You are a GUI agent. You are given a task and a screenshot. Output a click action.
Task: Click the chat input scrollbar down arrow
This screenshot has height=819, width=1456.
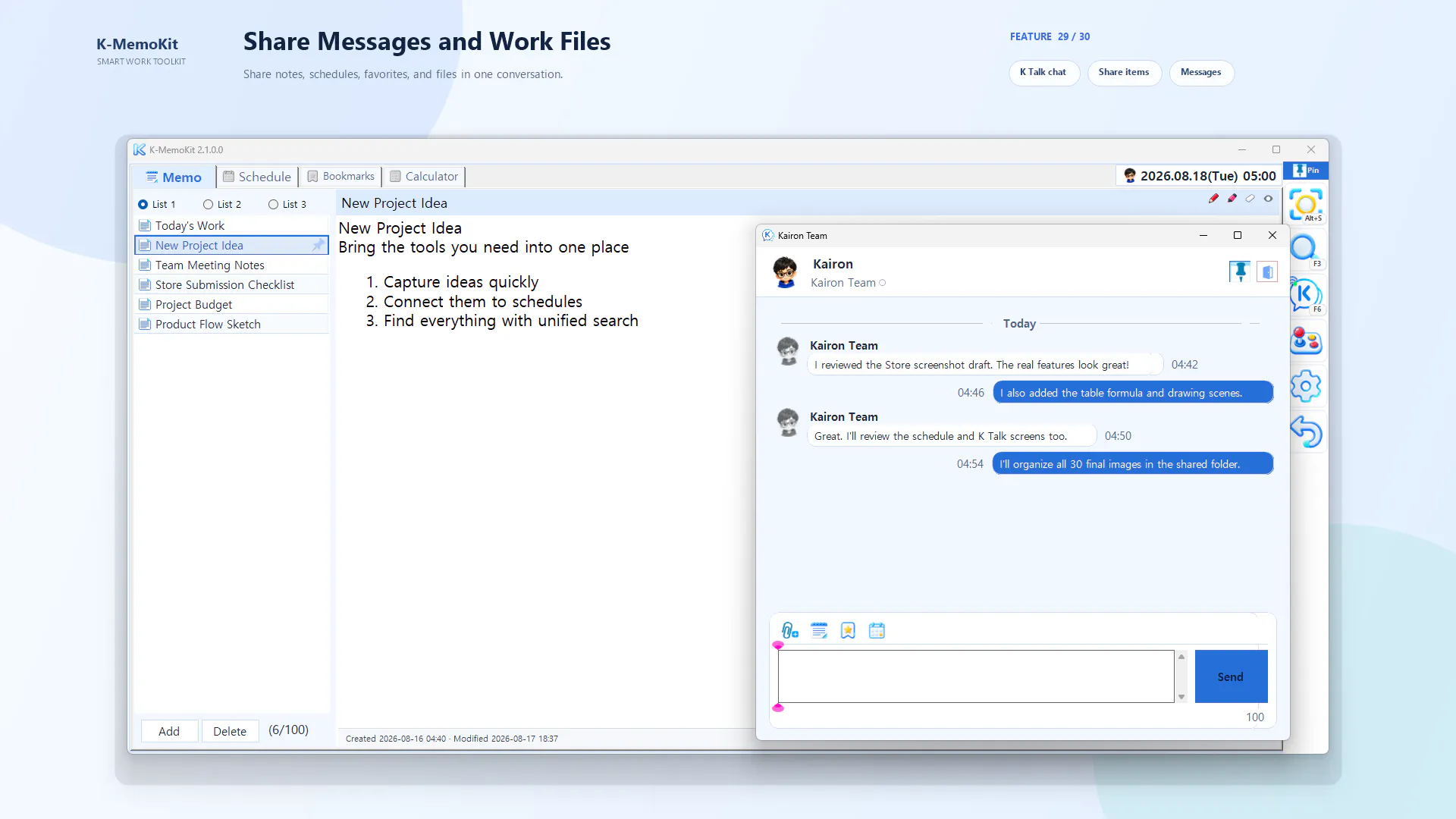(1181, 696)
